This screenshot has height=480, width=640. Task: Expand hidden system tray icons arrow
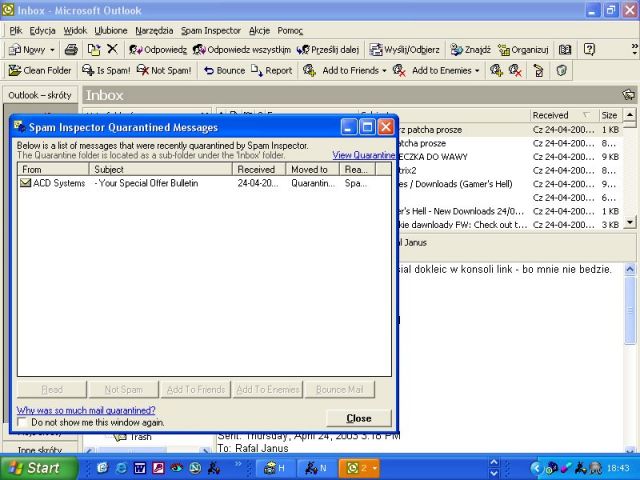[536, 468]
